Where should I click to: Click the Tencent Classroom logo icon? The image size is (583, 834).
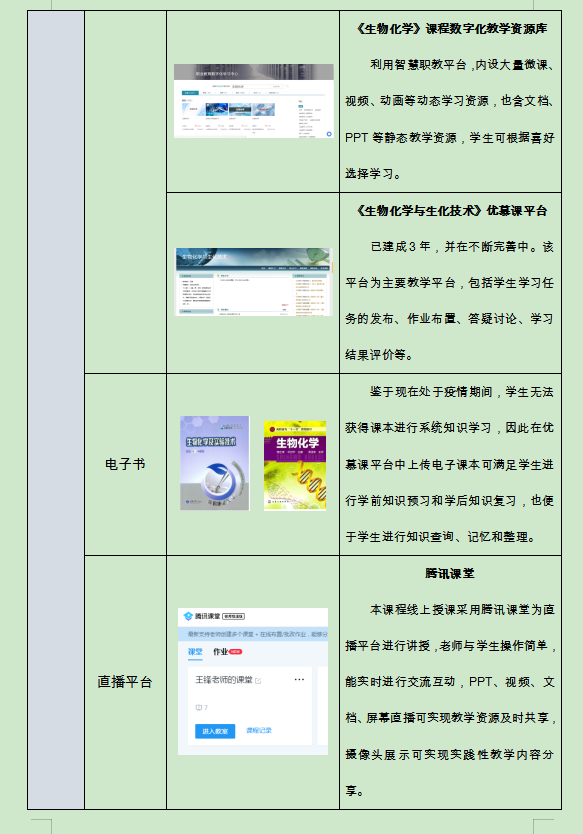[188, 616]
